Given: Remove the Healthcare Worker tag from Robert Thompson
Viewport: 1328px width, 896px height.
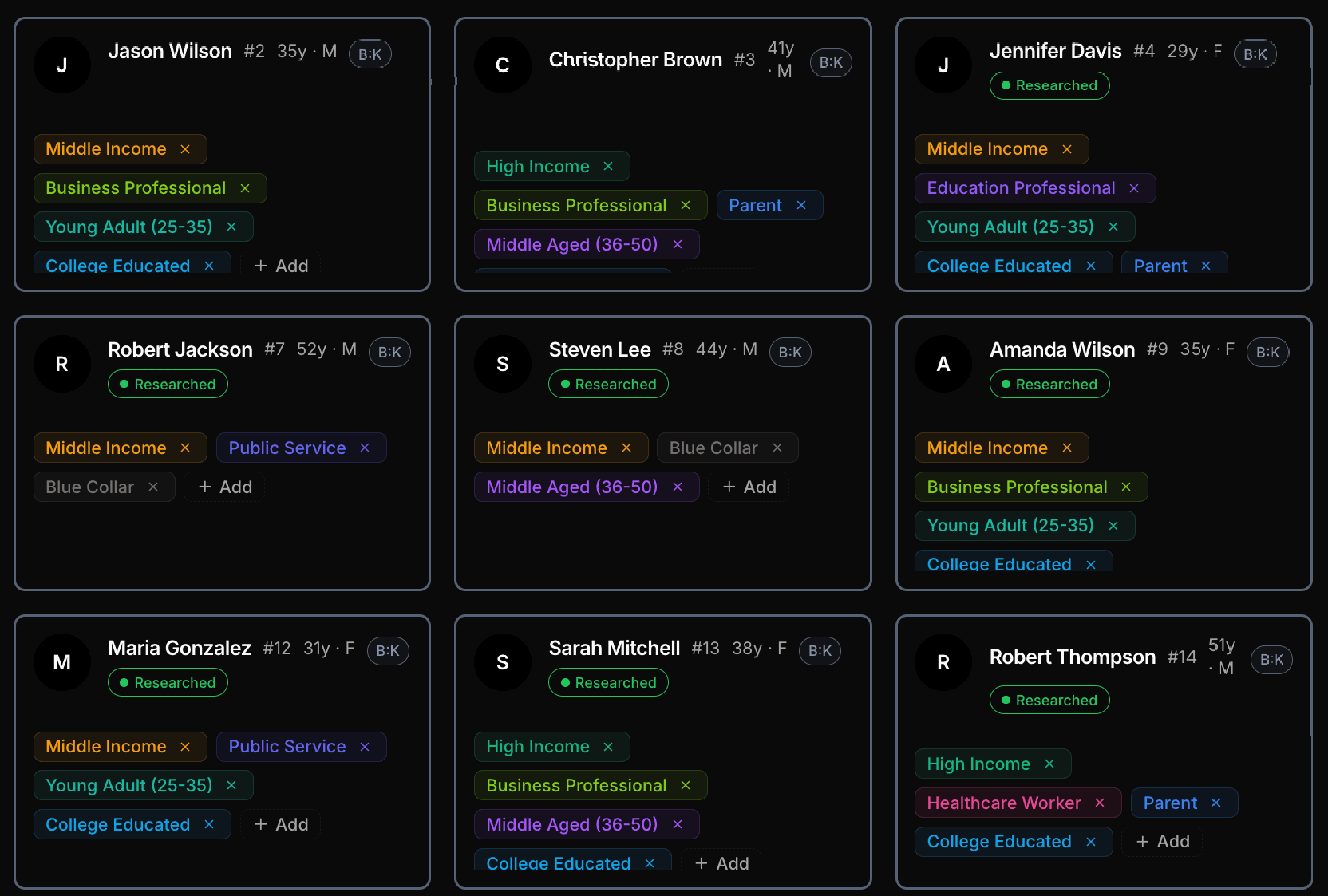Looking at the screenshot, I should (1100, 803).
